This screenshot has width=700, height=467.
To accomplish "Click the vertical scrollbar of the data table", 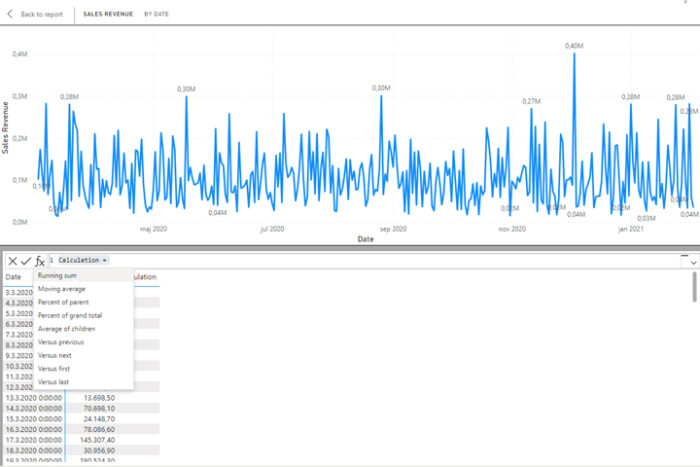I will (694, 287).
